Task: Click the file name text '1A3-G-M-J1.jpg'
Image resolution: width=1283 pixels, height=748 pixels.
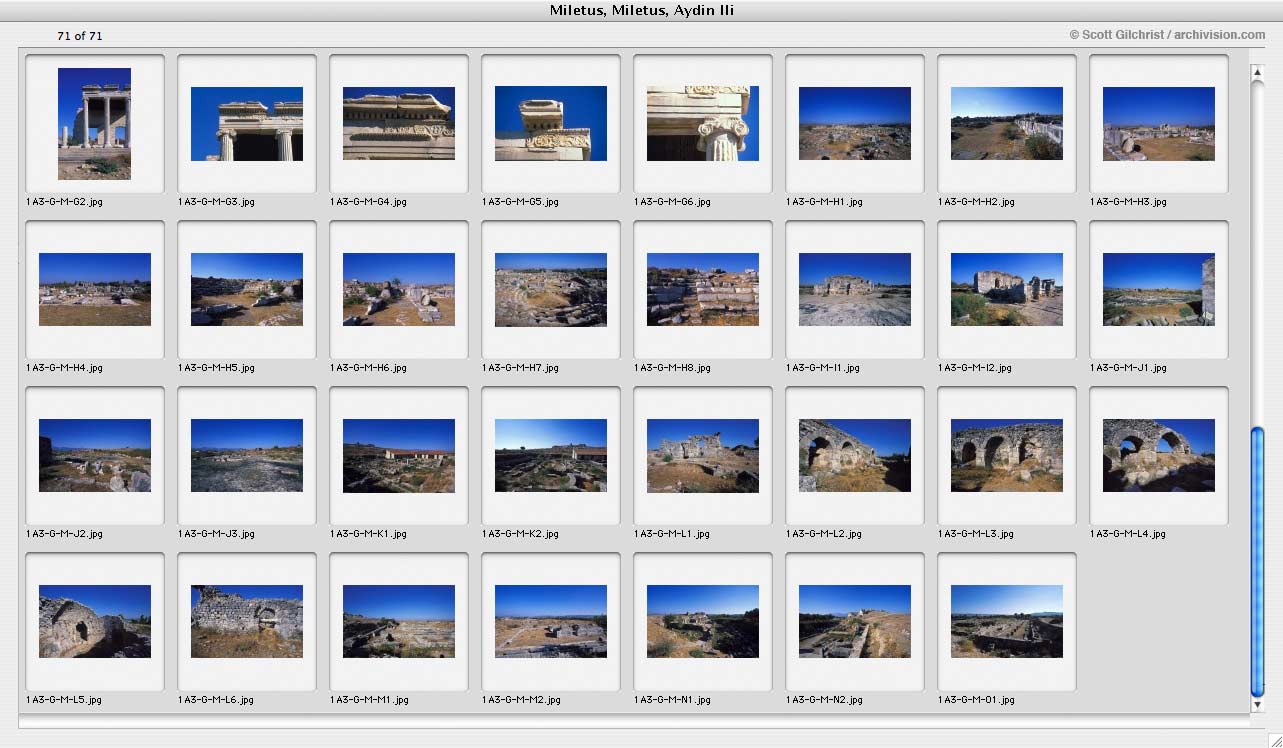Action: 1128,368
